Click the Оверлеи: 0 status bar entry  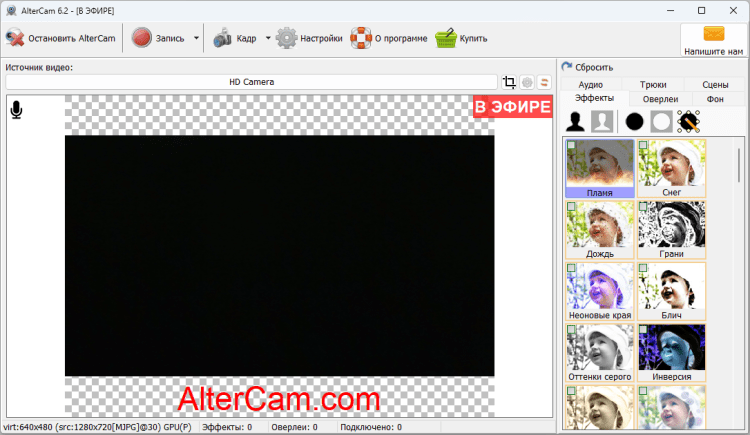(x=294, y=427)
